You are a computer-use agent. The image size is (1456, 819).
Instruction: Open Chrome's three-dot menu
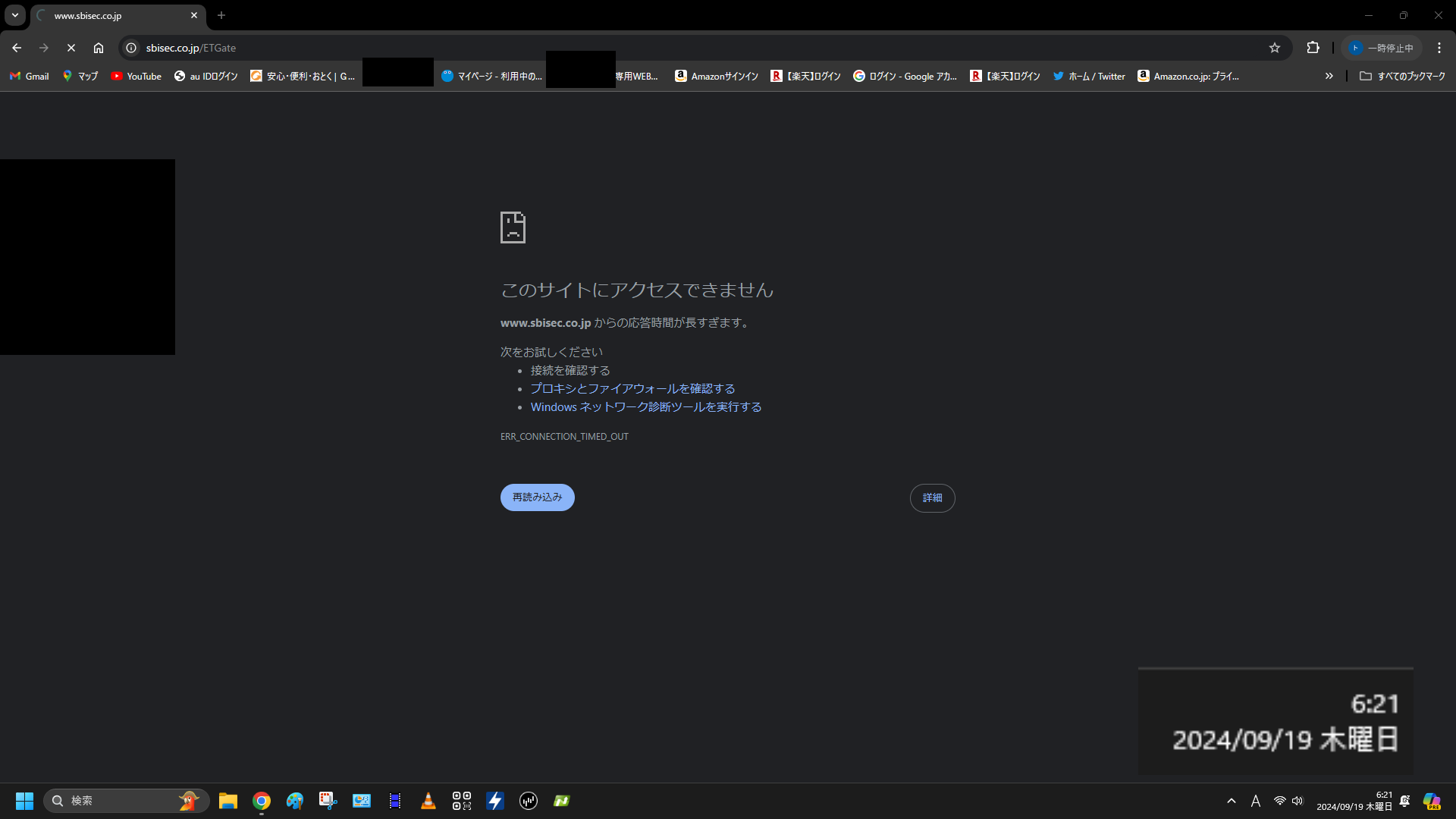point(1439,48)
